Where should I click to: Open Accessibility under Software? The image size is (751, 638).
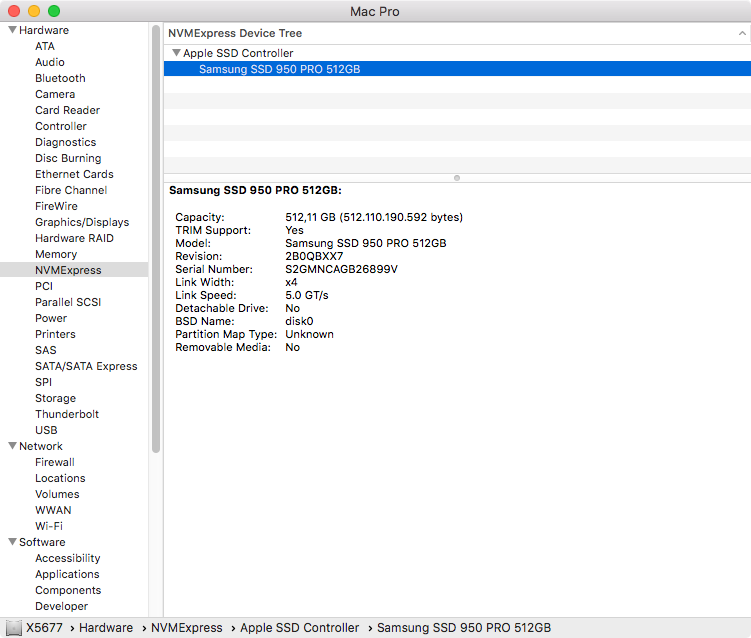coord(68,558)
